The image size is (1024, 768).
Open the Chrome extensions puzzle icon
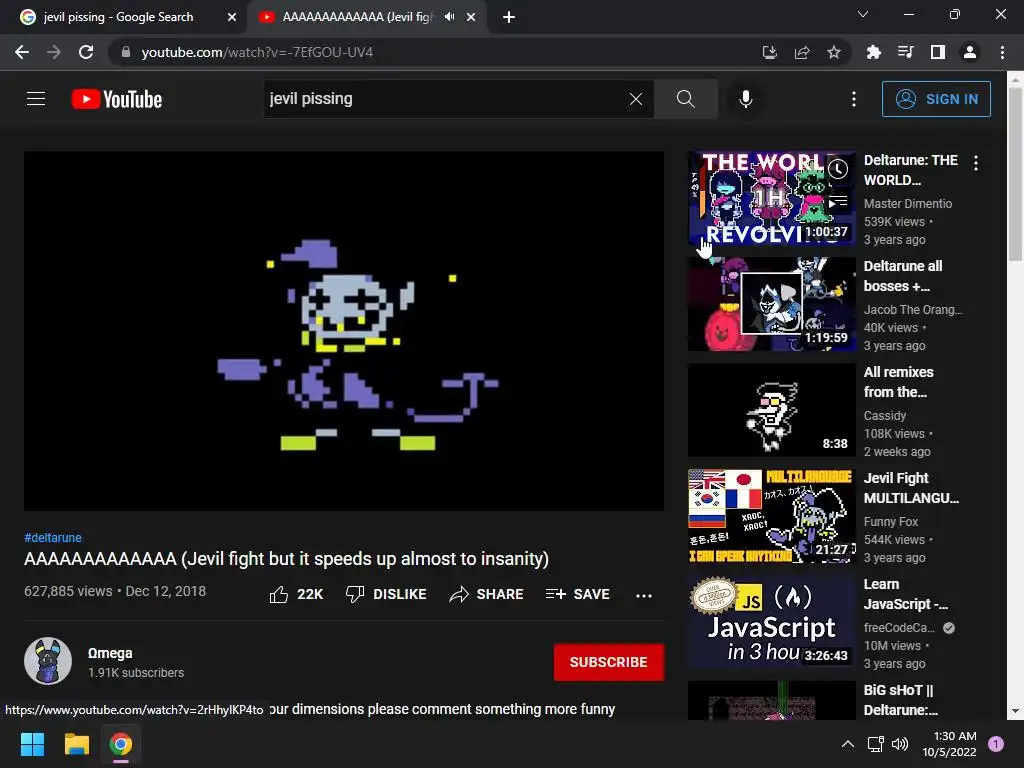[873, 52]
